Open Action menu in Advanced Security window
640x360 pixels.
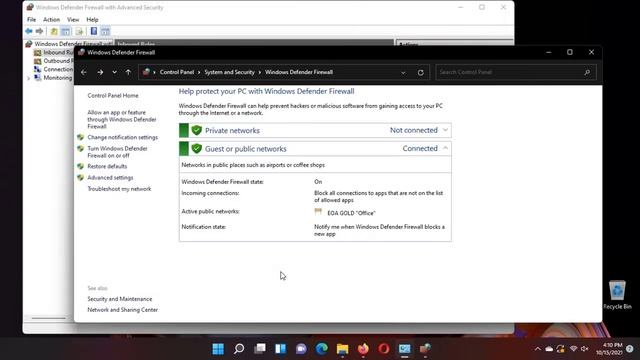point(51,20)
